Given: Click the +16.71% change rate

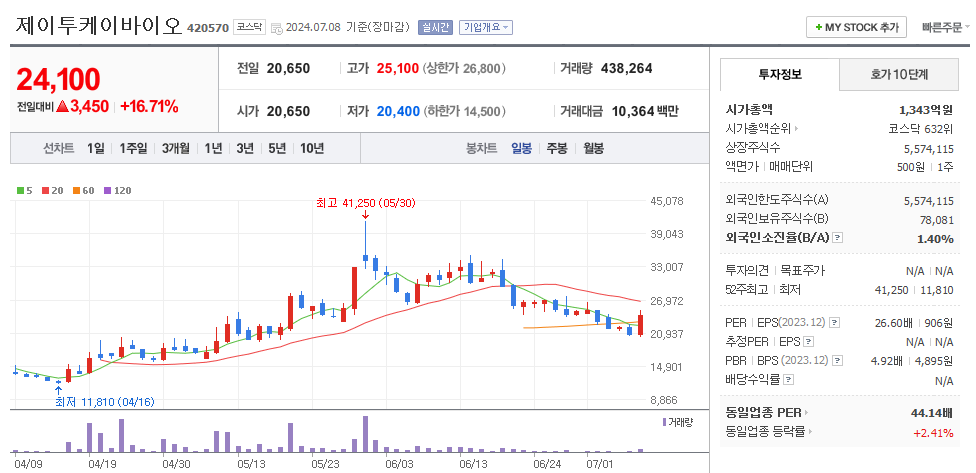Looking at the screenshot, I should [149, 106].
